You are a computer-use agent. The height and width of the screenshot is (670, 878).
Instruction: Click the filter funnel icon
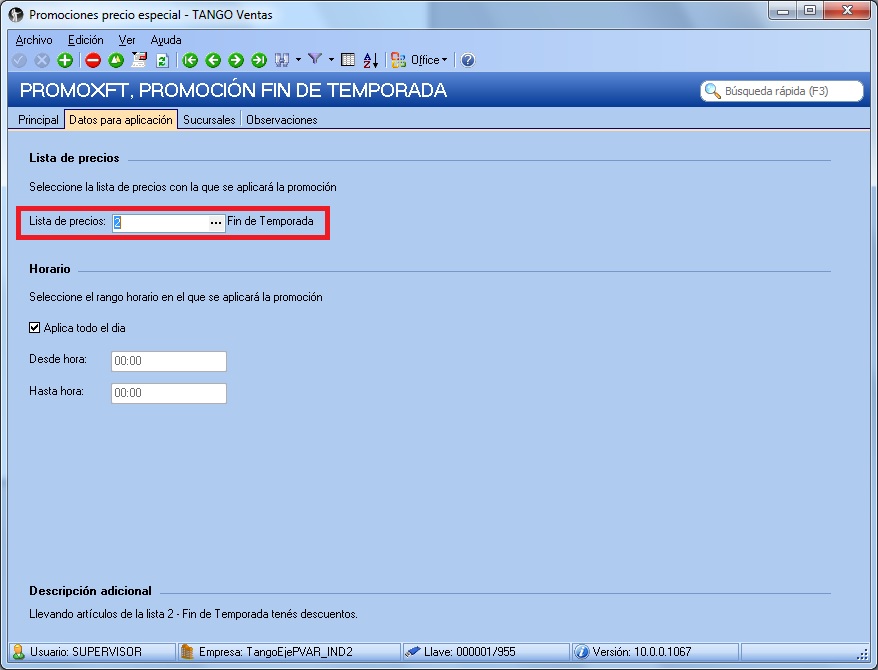click(315, 59)
